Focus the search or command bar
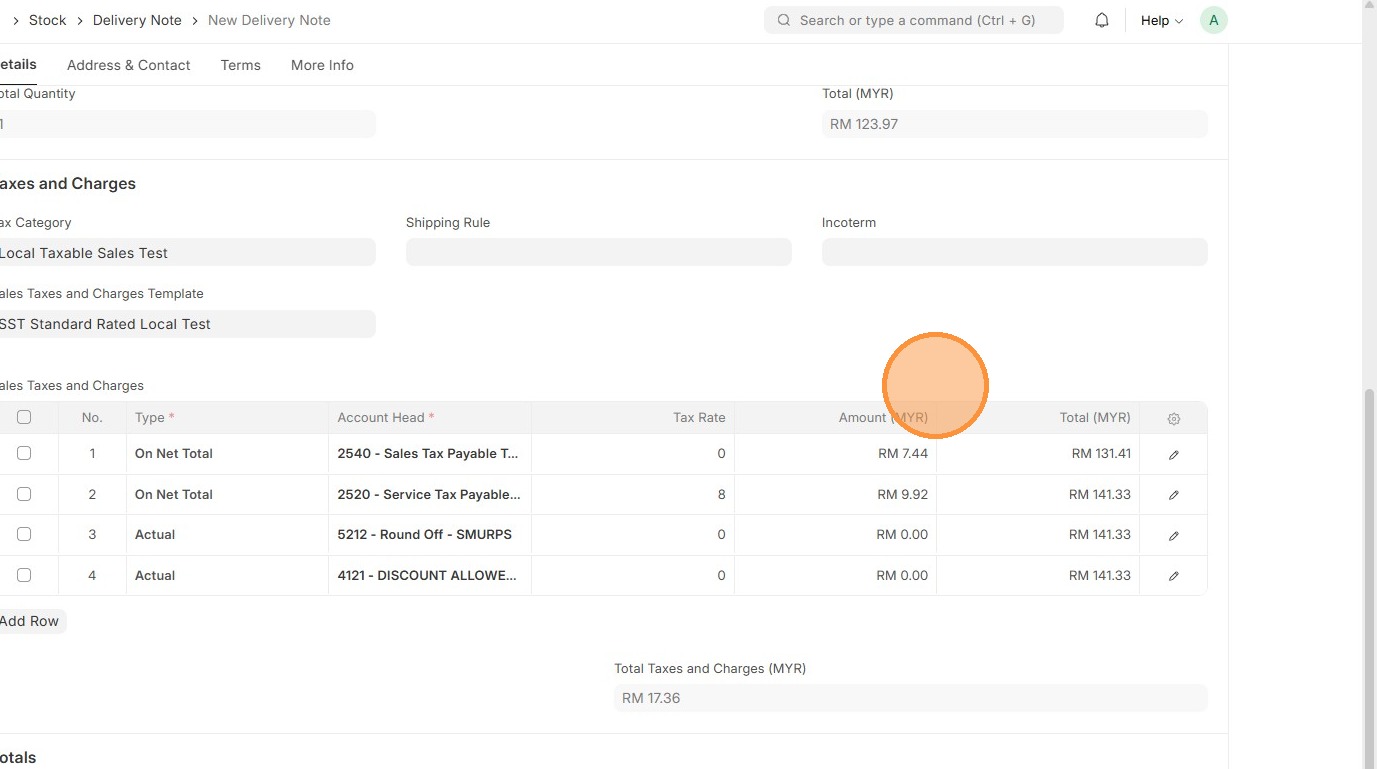This screenshot has width=1377, height=769. (917, 20)
